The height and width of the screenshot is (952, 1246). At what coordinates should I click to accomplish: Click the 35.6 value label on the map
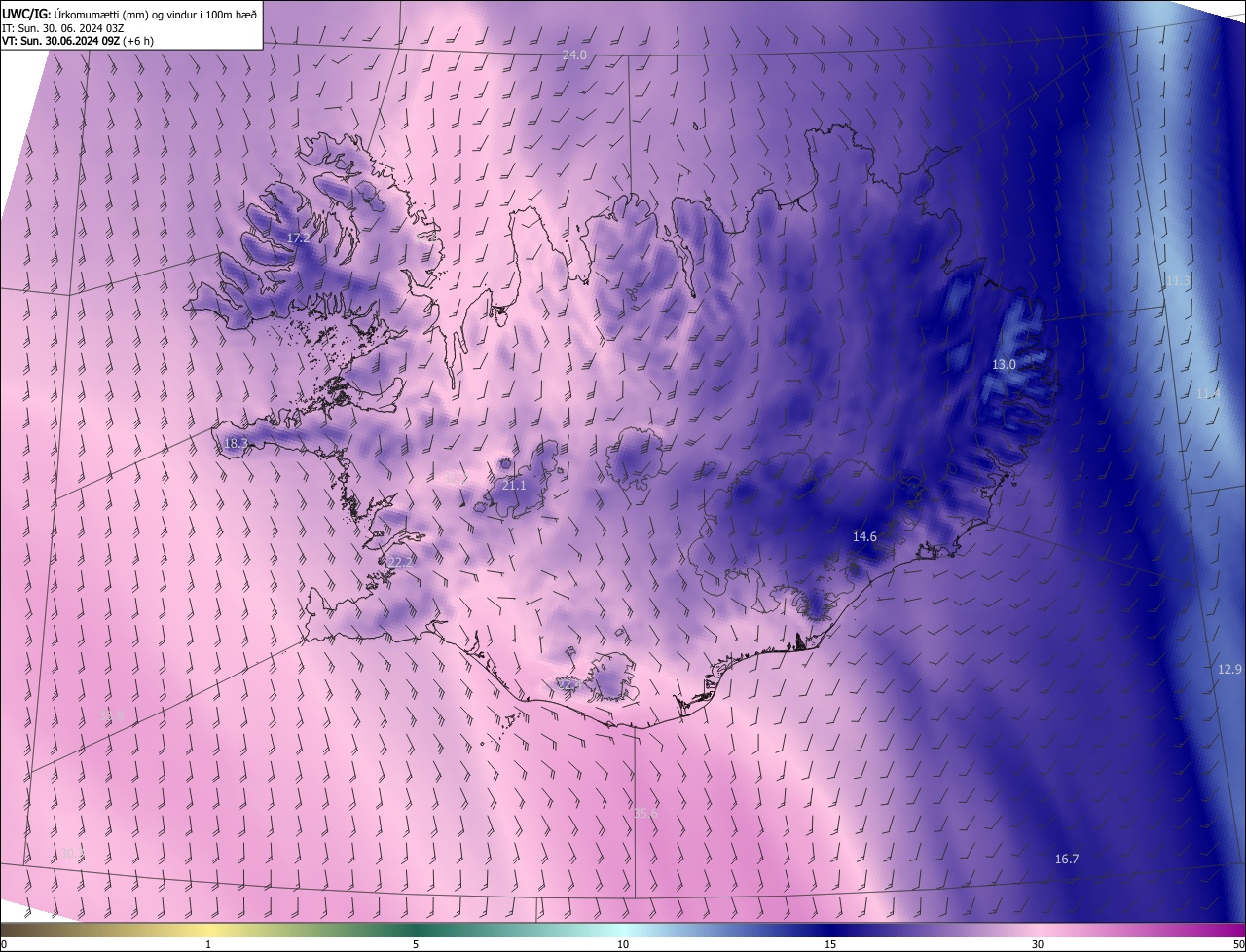(645, 813)
